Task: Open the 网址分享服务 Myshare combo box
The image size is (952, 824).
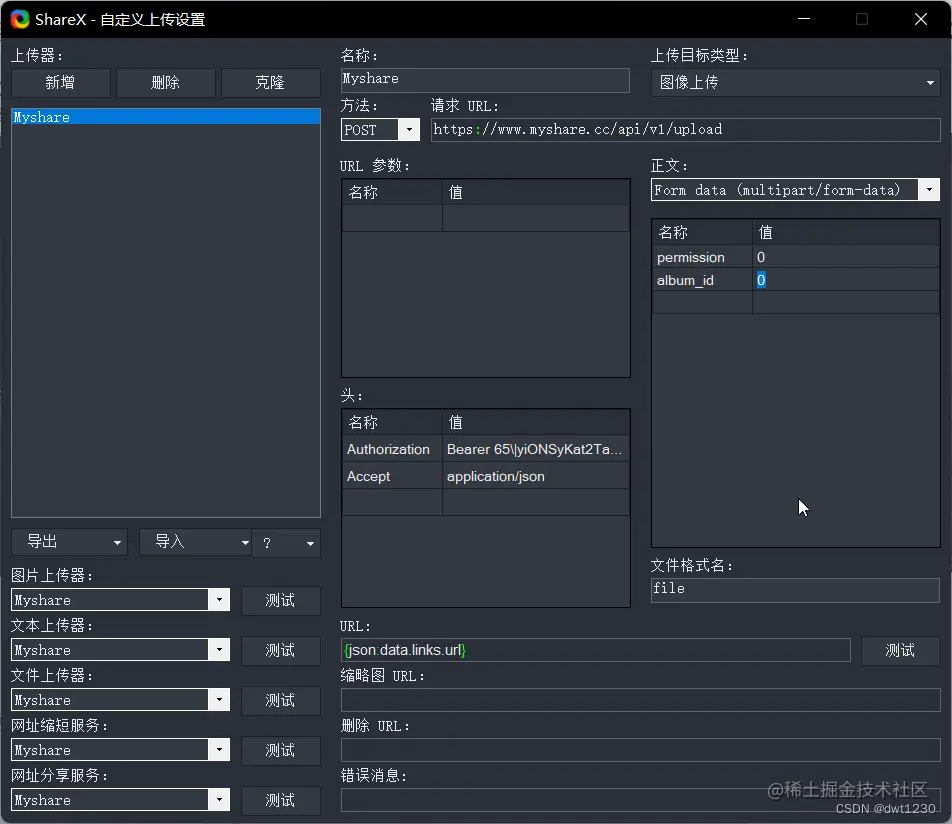Action: (x=120, y=800)
